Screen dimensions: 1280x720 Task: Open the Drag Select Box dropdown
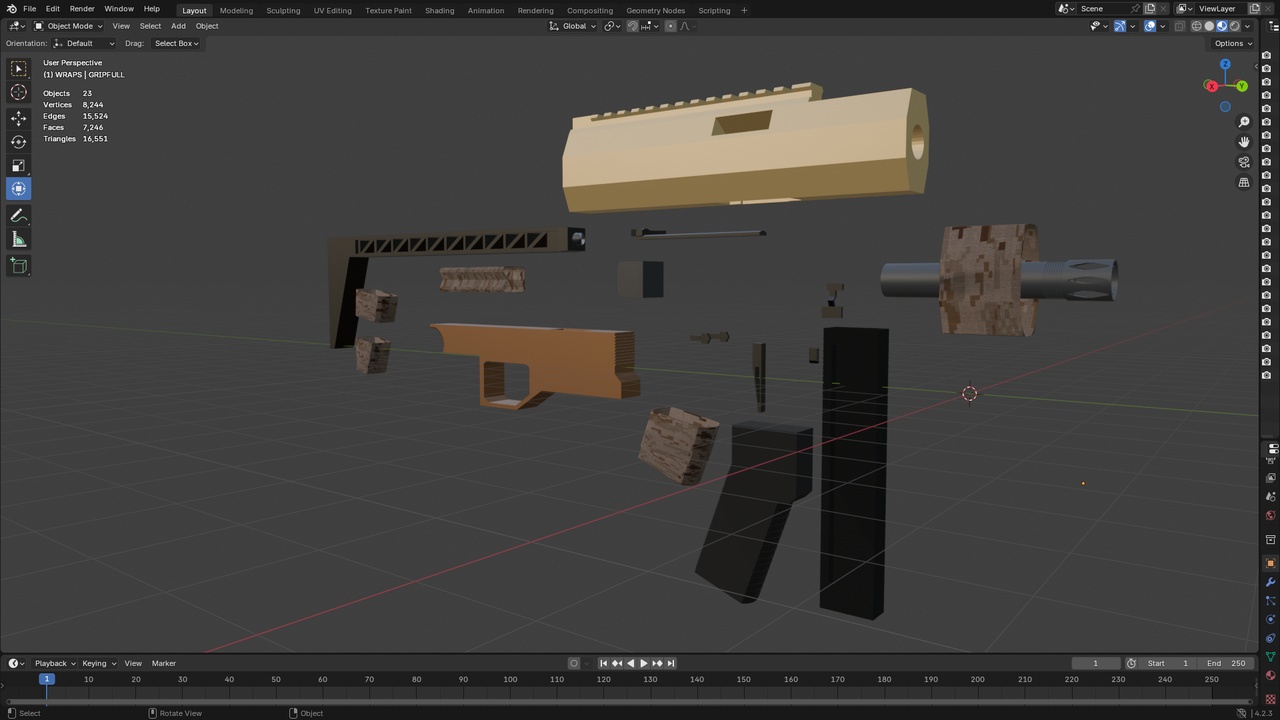coord(176,43)
